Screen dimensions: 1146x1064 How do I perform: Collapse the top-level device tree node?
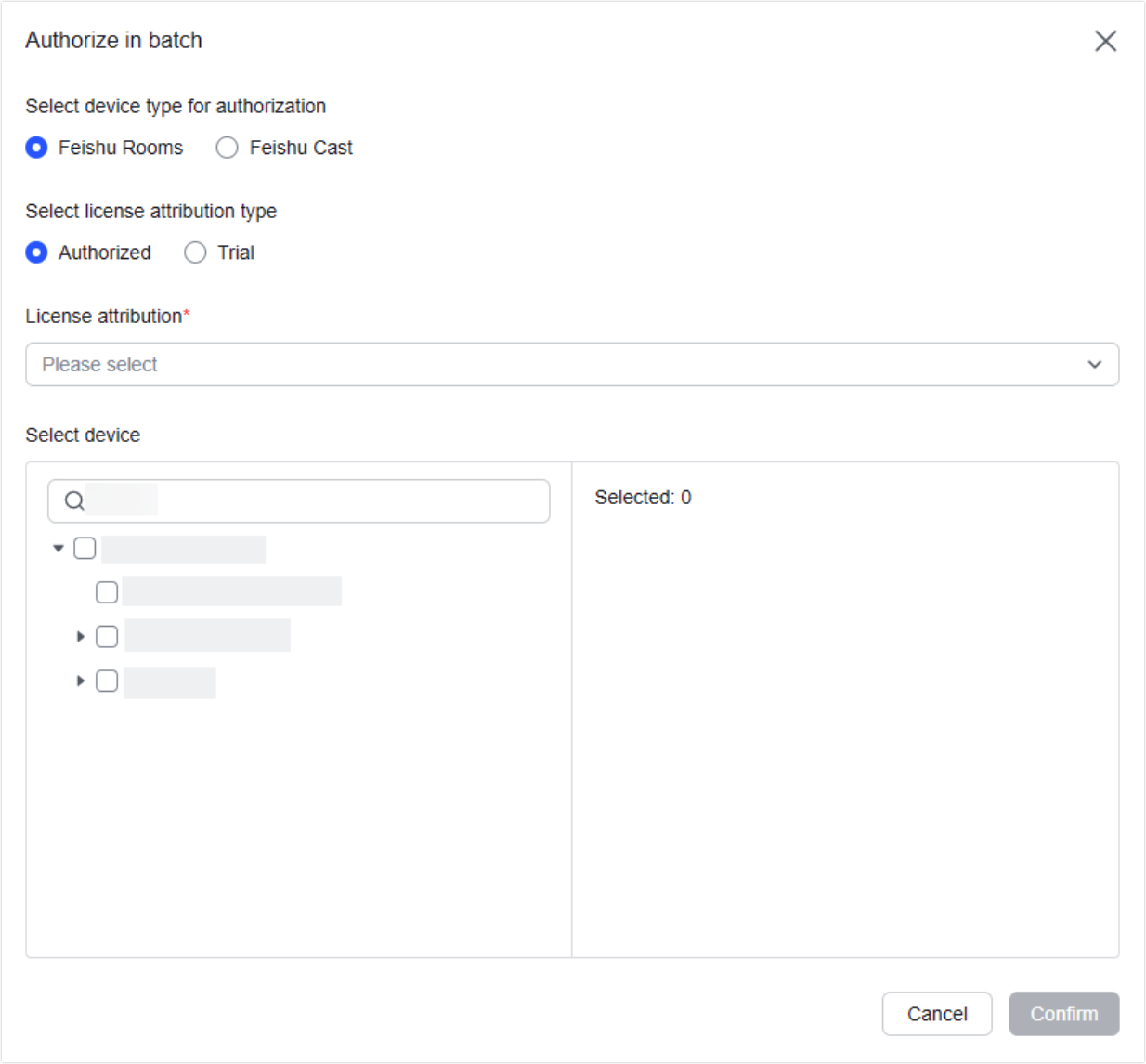click(58, 548)
